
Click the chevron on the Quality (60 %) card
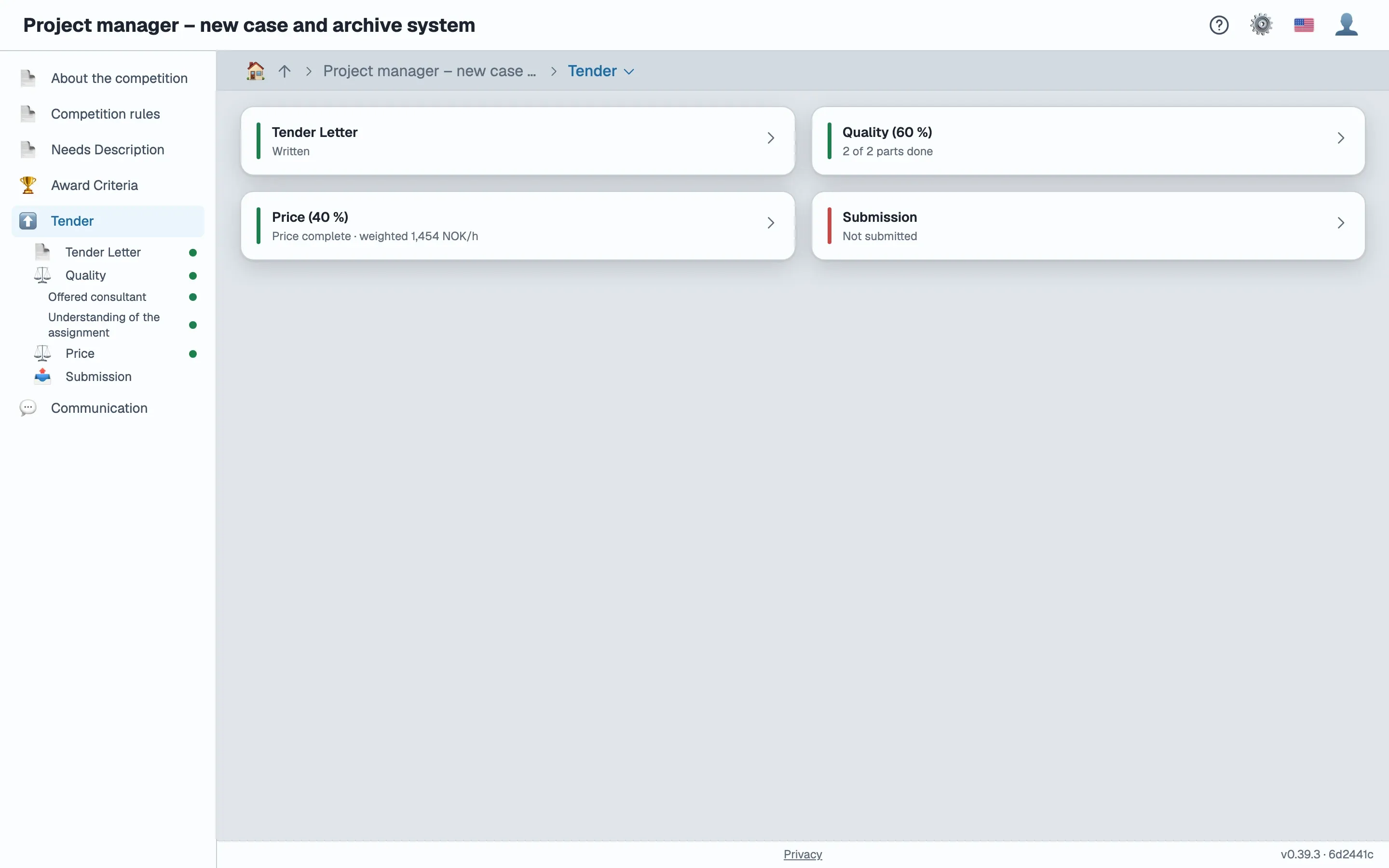[x=1341, y=138]
